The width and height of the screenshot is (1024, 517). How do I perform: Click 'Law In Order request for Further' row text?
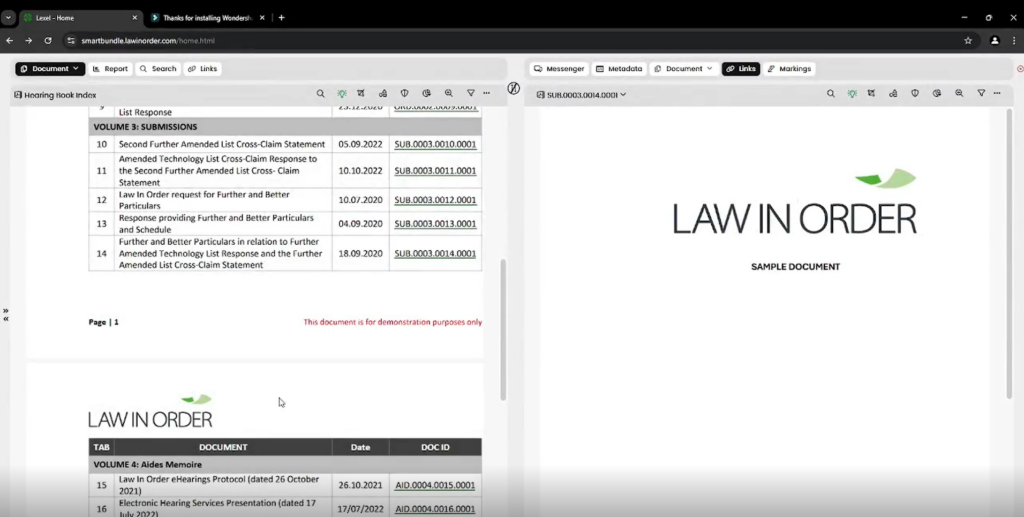[x=204, y=200]
